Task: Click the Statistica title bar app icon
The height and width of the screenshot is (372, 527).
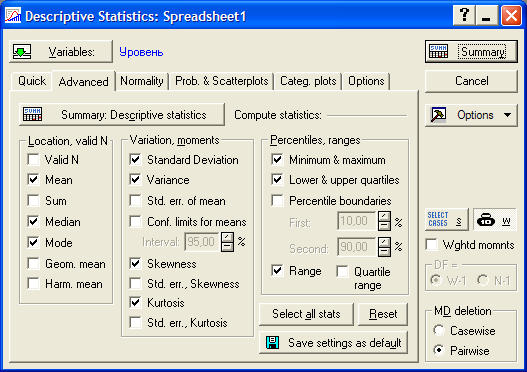Action: click(13, 15)
